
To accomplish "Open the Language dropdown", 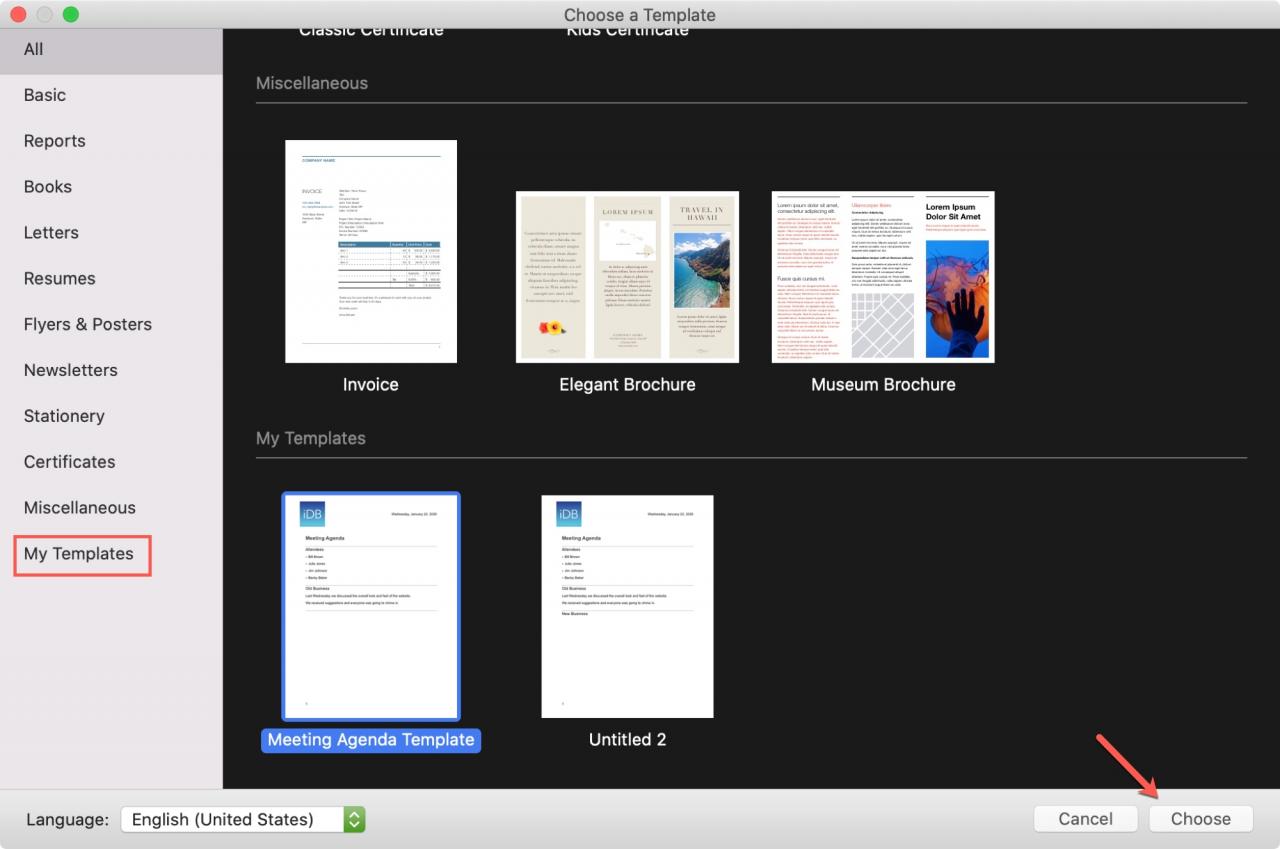I will click(x=243, y=819).
